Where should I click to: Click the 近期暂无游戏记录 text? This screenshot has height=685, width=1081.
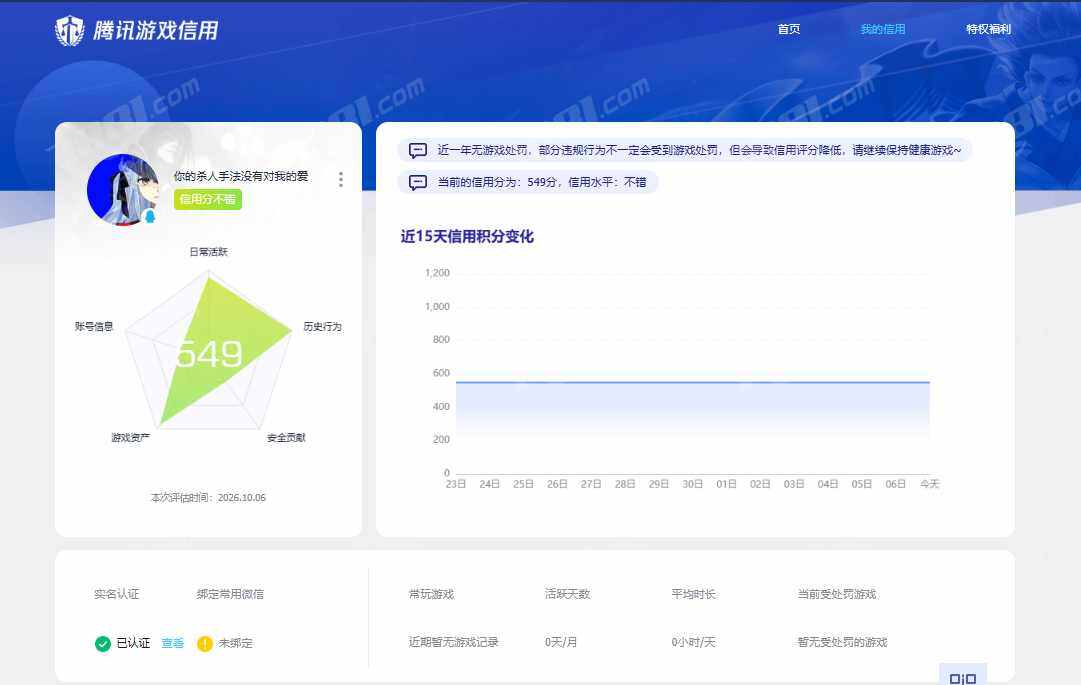coord(454,642)
